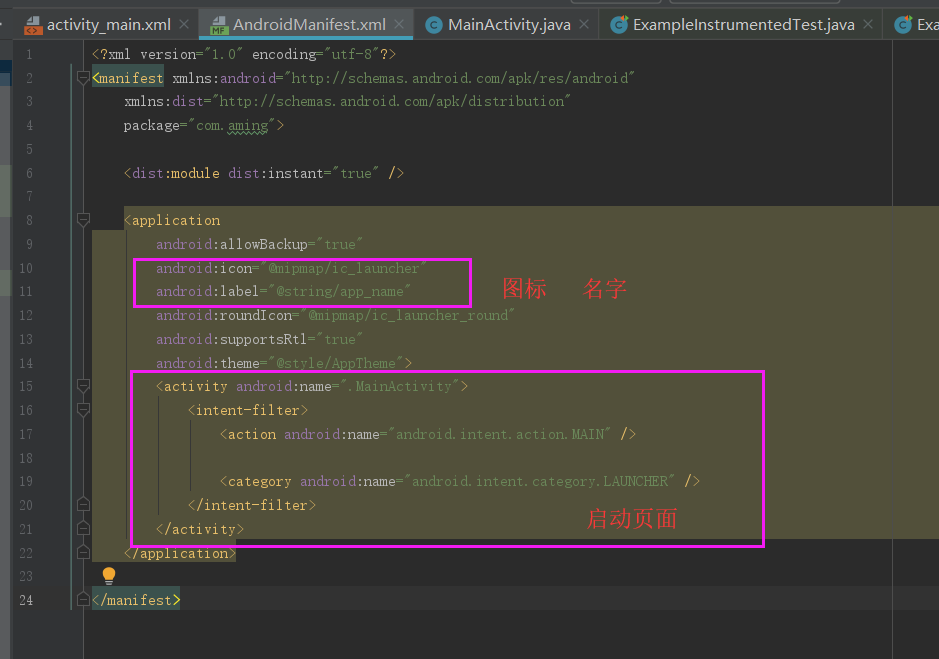Click the package value "com.aming"
The image size is (939, 659).
point(232,126)
